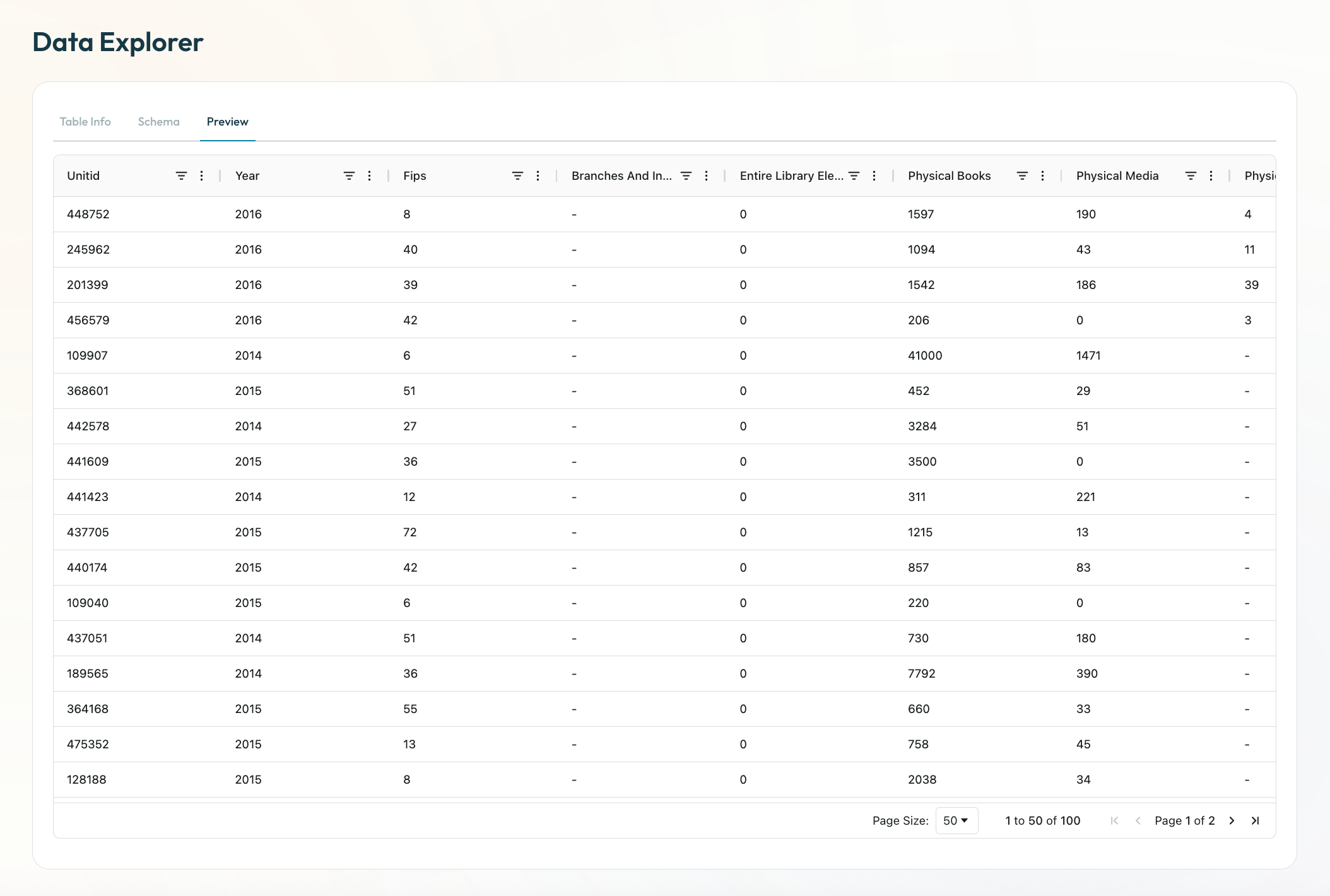
Task: Switch to the Table Info tab
Action: click(x=85, y=122)
